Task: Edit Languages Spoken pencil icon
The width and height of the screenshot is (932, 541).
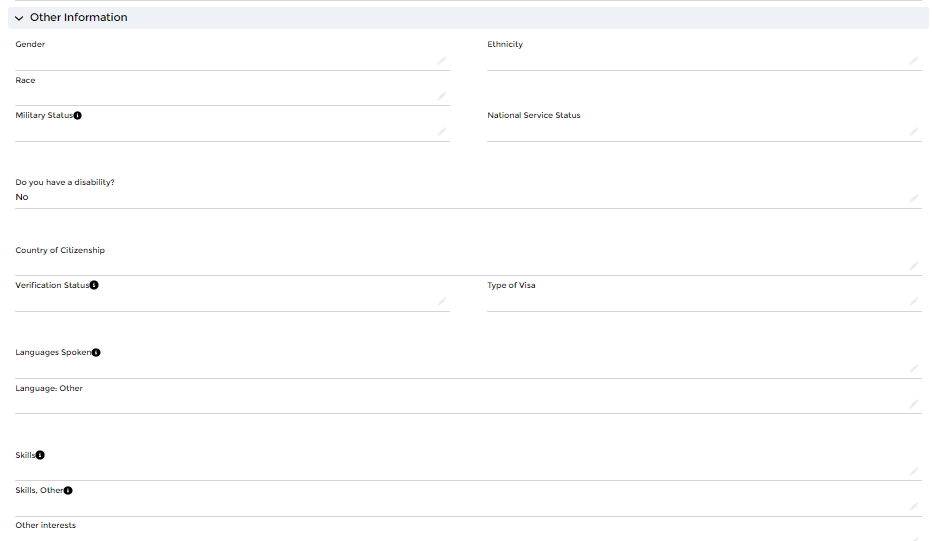Action: [x=914, y=369]
